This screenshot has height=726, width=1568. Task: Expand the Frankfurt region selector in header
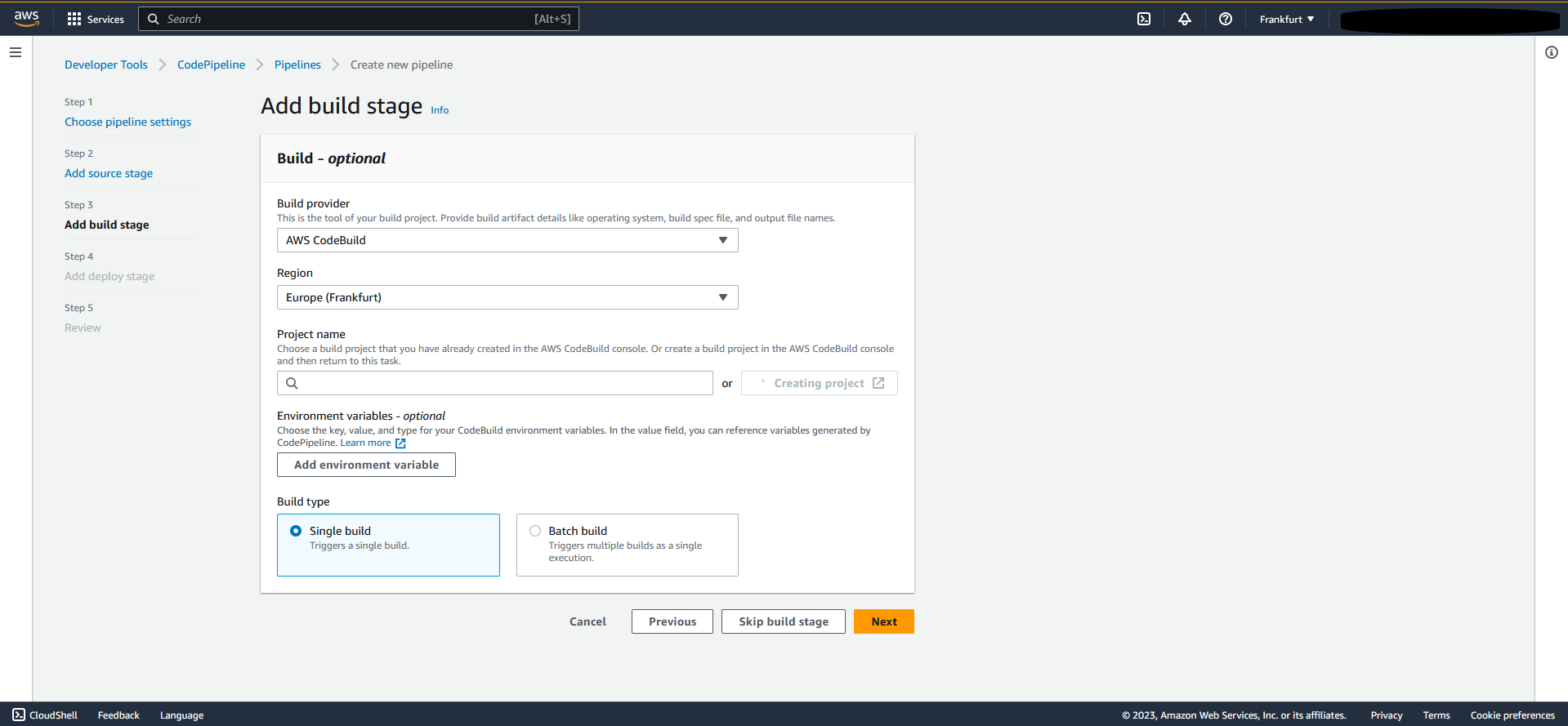1287,19
